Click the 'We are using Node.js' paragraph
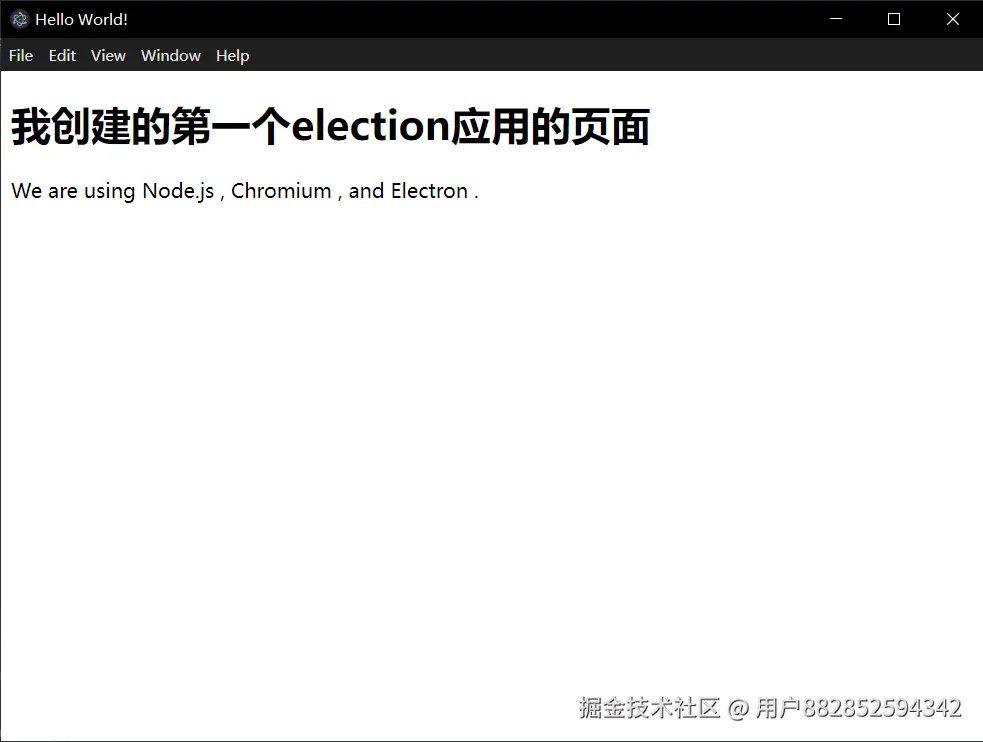 (x=245, y=191)
